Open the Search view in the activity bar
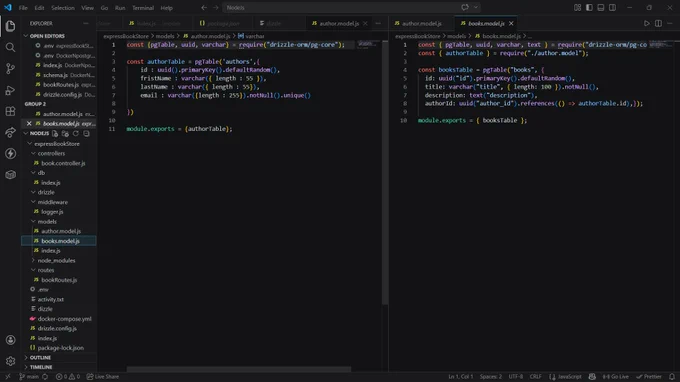The image size is (680, 382). point(10,47)
